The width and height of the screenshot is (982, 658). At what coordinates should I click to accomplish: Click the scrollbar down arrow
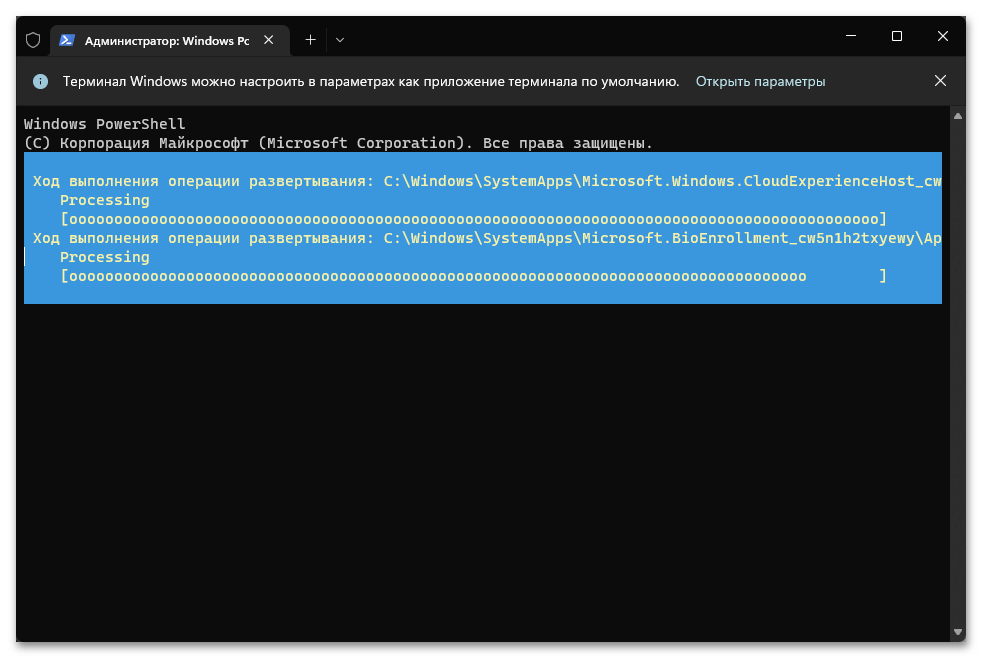pyautogui.click(x=957, y=631)
